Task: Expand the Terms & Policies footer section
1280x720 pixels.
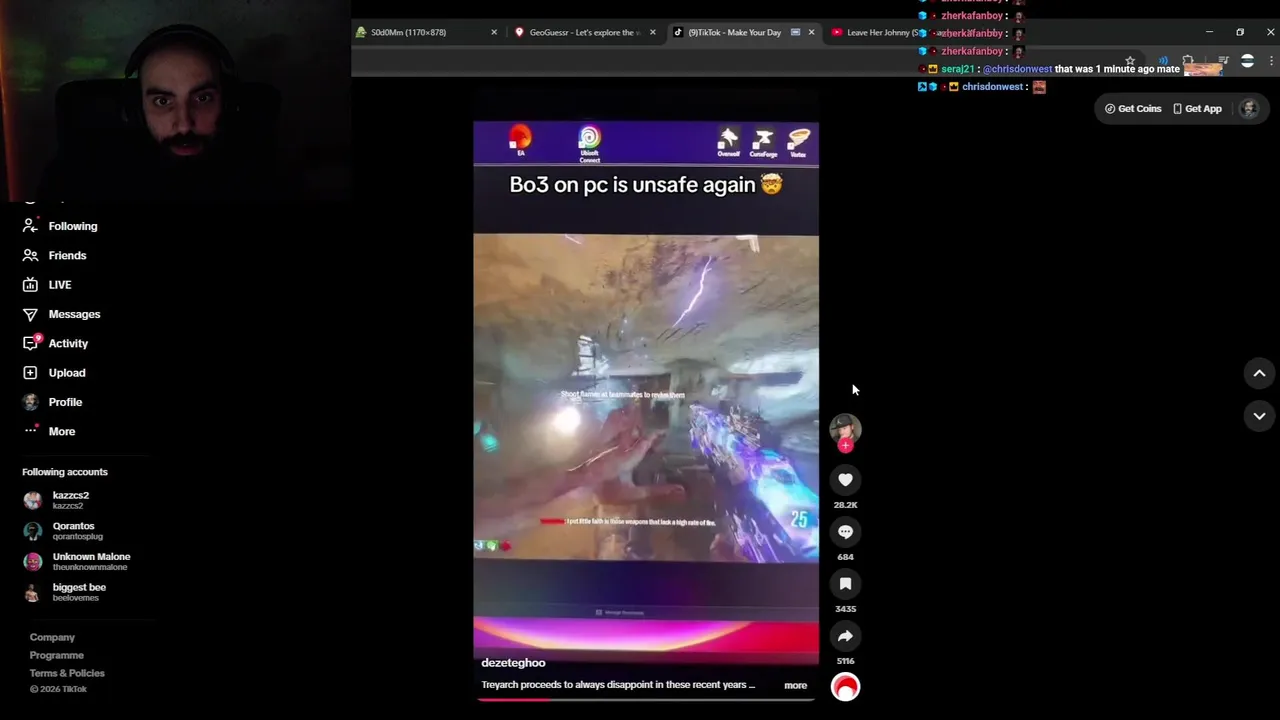Action: click(x=67, y=673)
